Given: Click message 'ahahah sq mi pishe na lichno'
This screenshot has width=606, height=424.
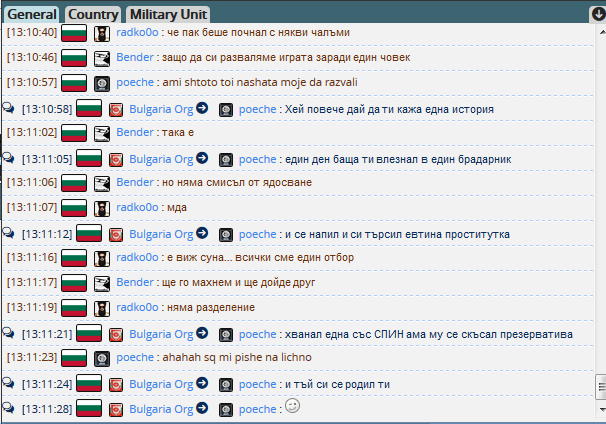Looking at the screenshot, I should (237, 357).
